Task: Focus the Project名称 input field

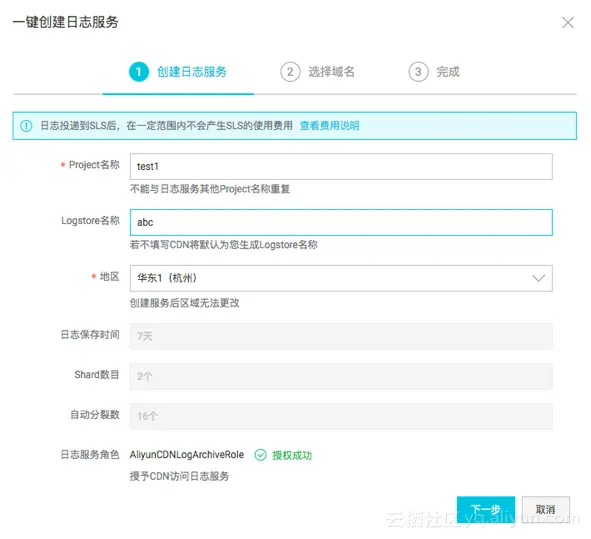Action: (341, 166)
